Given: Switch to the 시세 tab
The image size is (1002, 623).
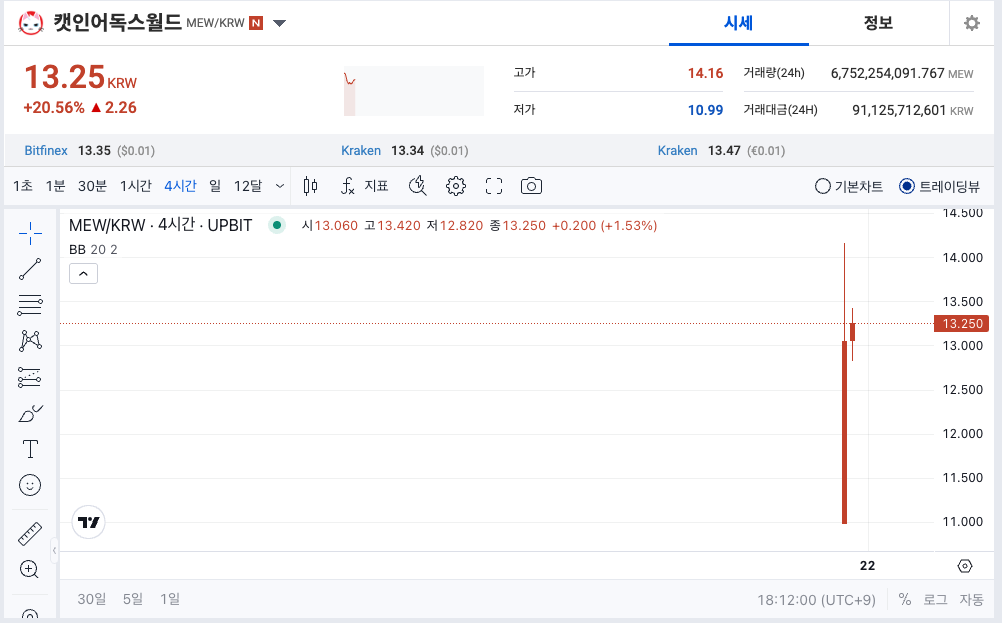Looking at the screenshot, I should tap(739, 23).
